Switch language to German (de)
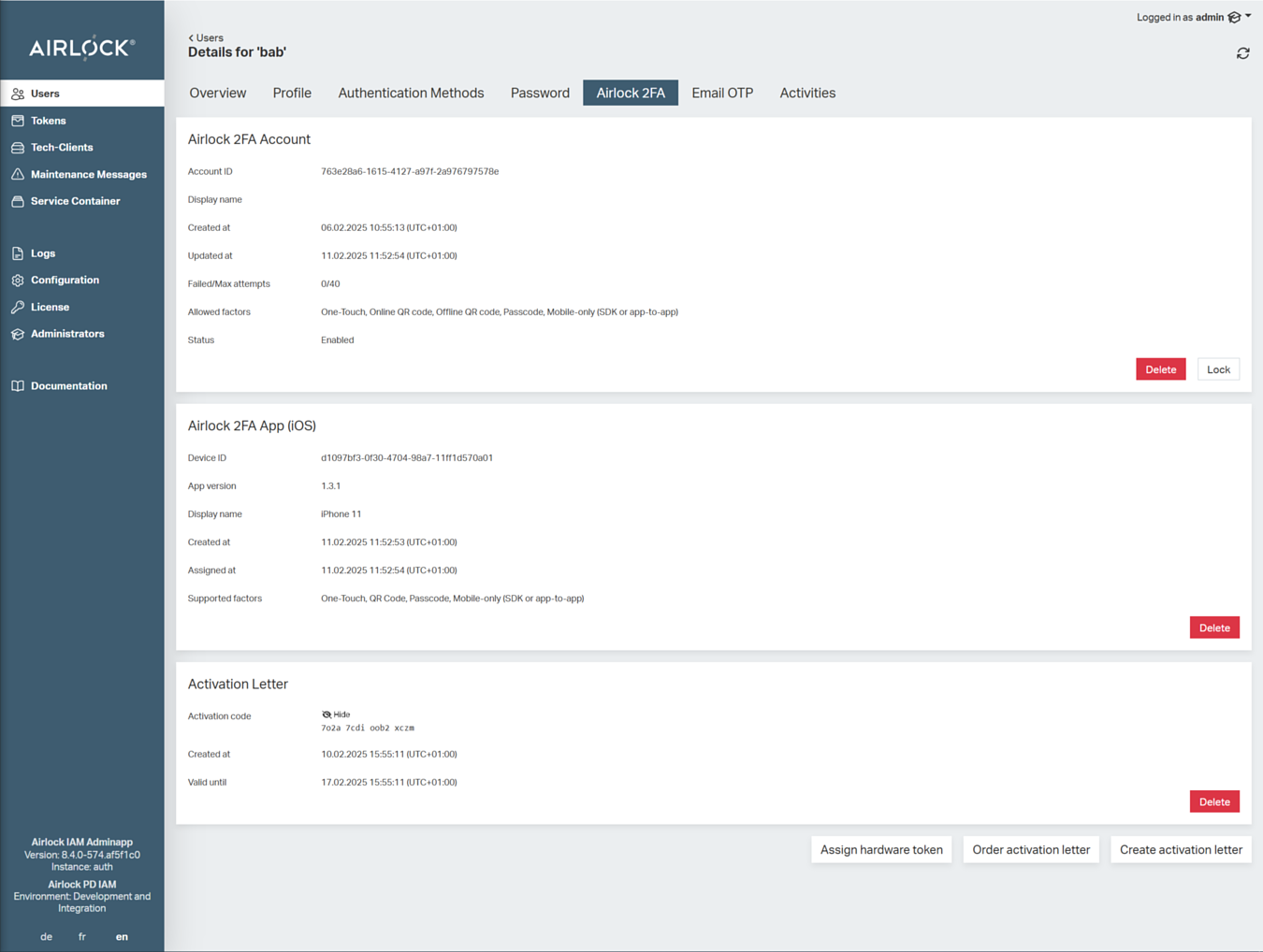The width and height of the screenshot is (1263, 952). tap(46, 936)
